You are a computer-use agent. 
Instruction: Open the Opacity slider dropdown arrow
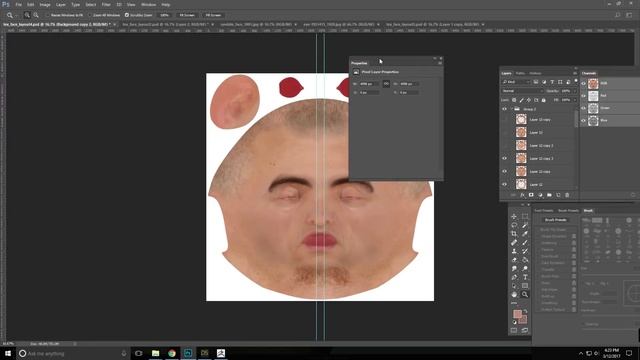575,91
